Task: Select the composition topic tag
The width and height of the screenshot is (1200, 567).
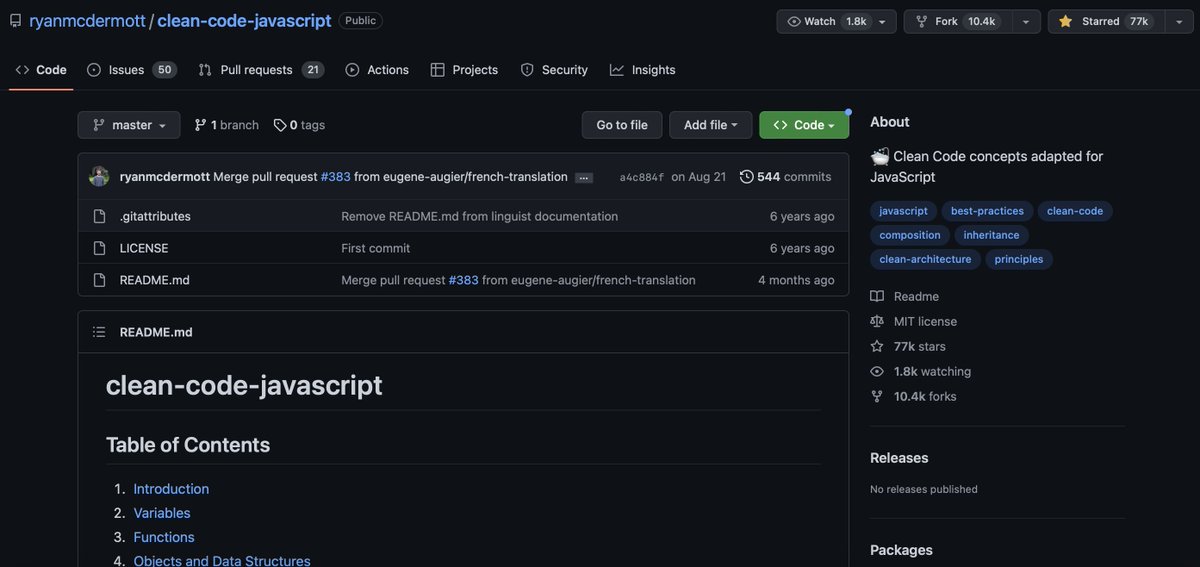Action: click(910, 235)
